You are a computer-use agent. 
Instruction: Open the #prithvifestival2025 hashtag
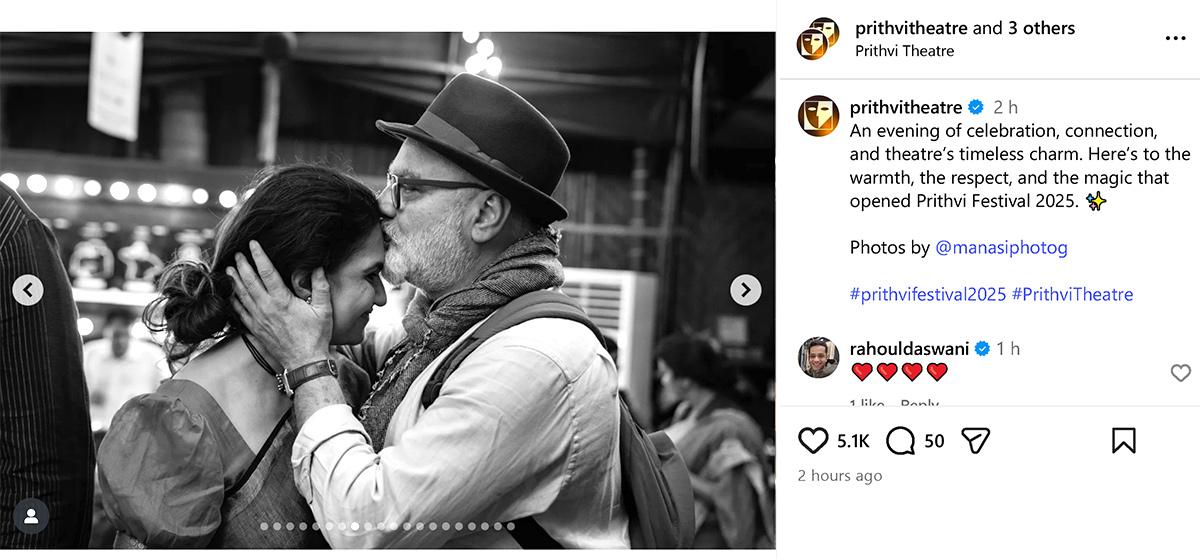point(927,294)
